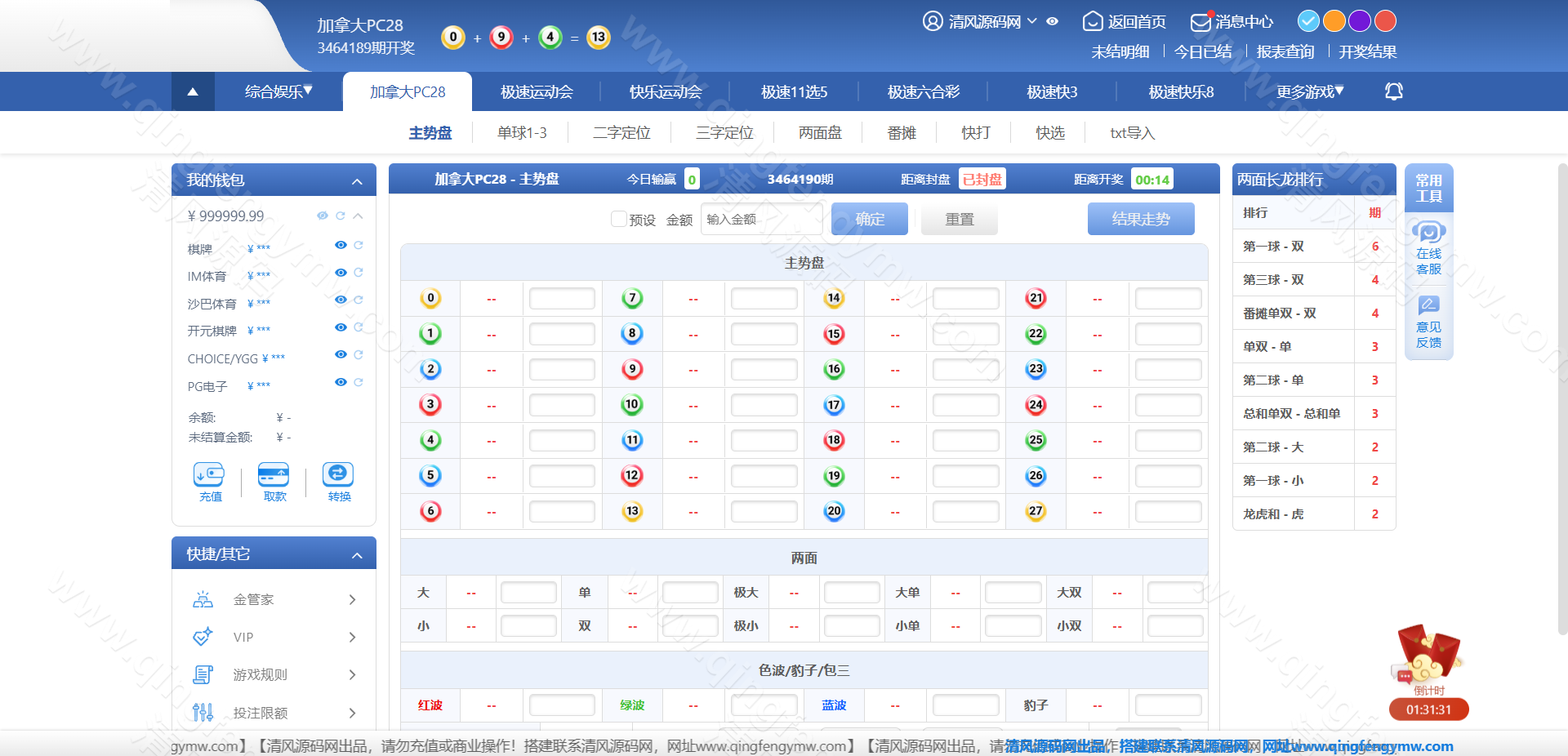This screenshot has height=756, width=1568.
Task: Show the PG电子 wallet balance
Action: 341,382
